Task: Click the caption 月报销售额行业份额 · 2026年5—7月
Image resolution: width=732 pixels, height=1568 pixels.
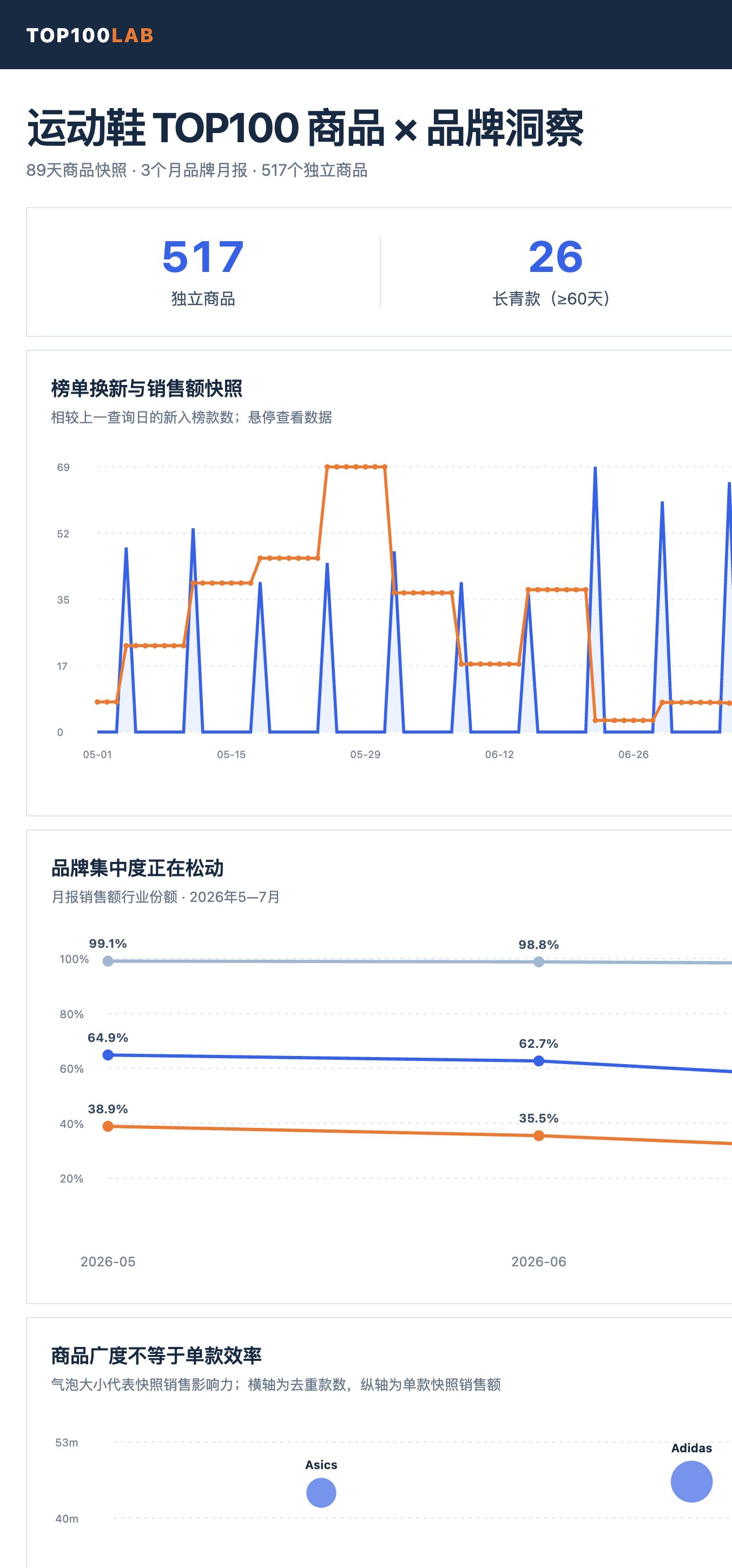Action: (x=166, y=897)
